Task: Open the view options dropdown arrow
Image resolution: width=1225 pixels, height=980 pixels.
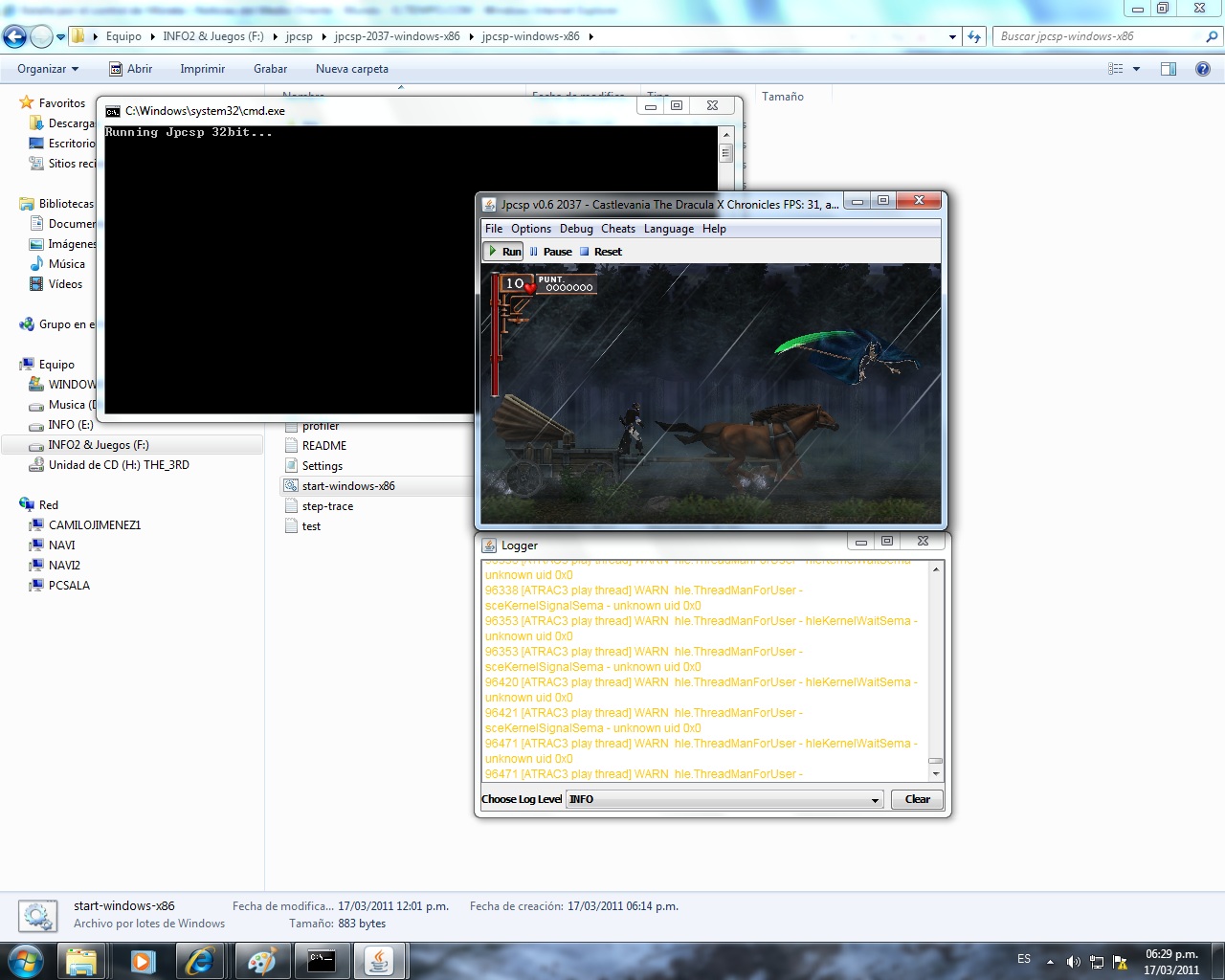Action: tap(1137, 69)
